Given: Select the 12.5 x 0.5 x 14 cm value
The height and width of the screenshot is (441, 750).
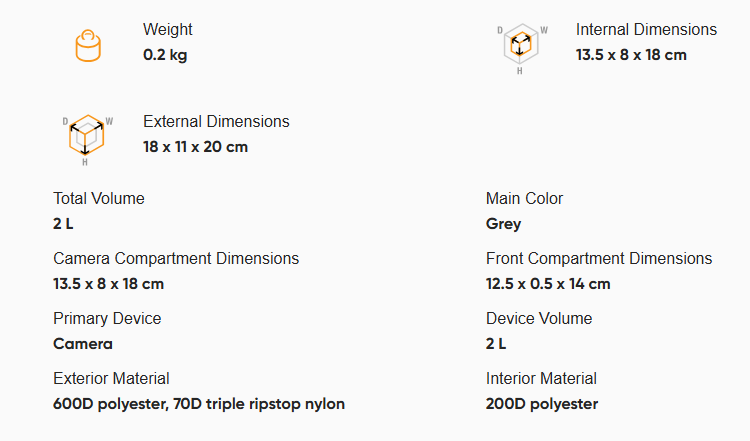Looking at the screenshot, I should point(548,284).
